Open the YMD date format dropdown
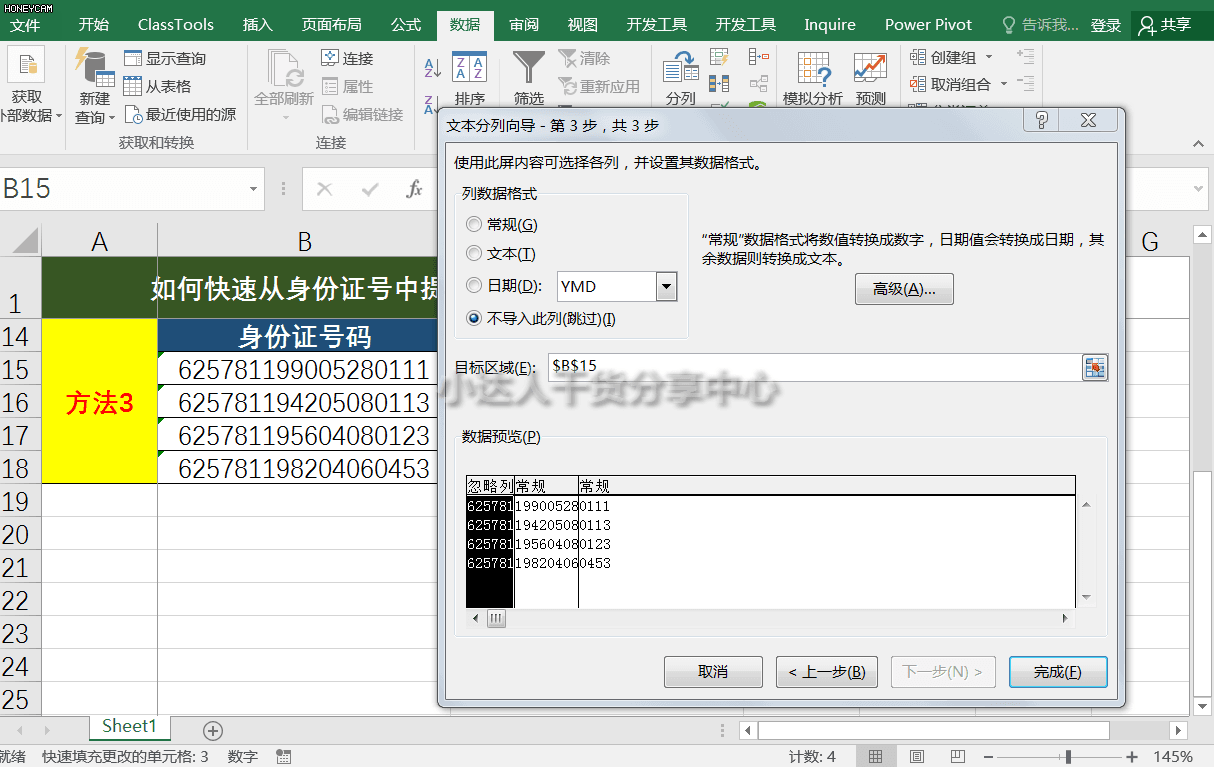The height and width of the screenshot is (767, 1214). pos(666,287)
